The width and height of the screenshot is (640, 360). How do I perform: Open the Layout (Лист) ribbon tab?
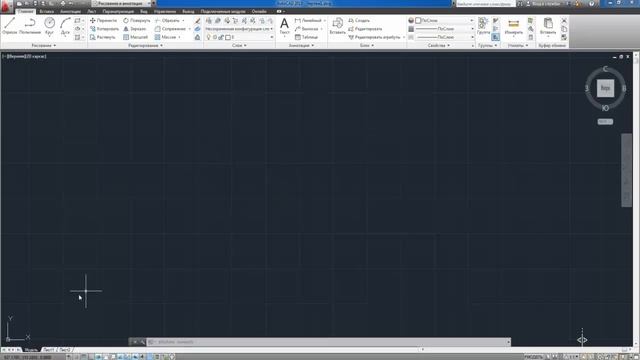91,11
